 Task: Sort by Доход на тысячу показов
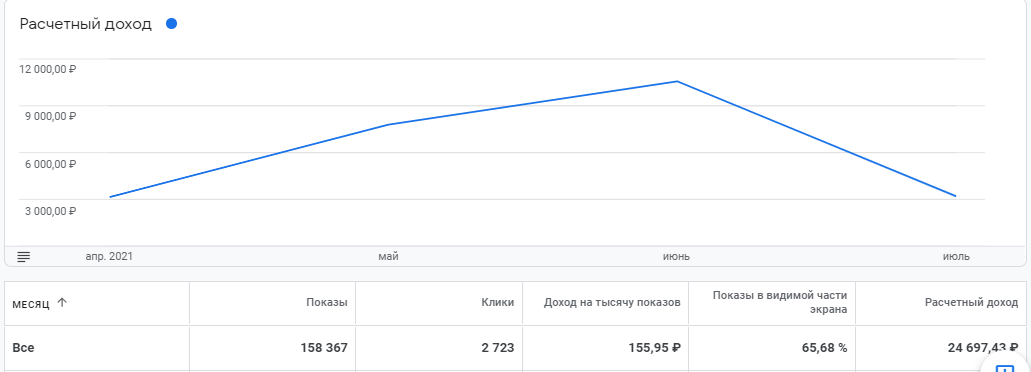point(611,303)
